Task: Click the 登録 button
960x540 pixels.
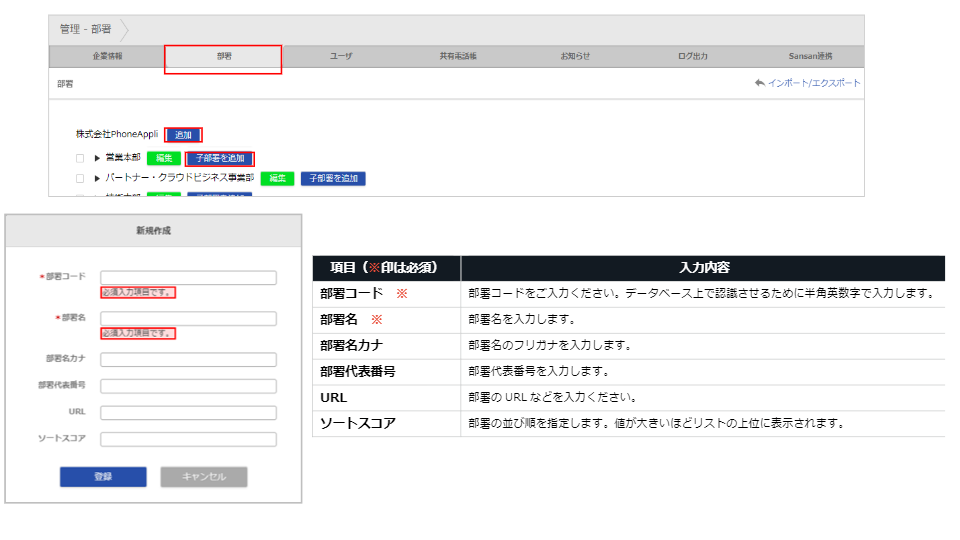Action: (x=103, y=476)
